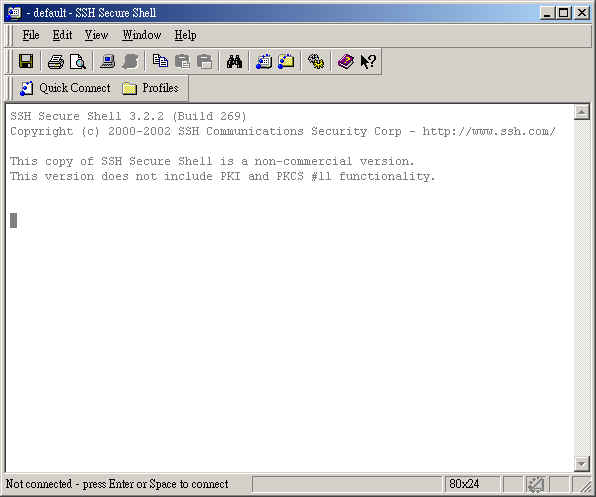Click the 'non-commercial version' line

coord(212,161)
